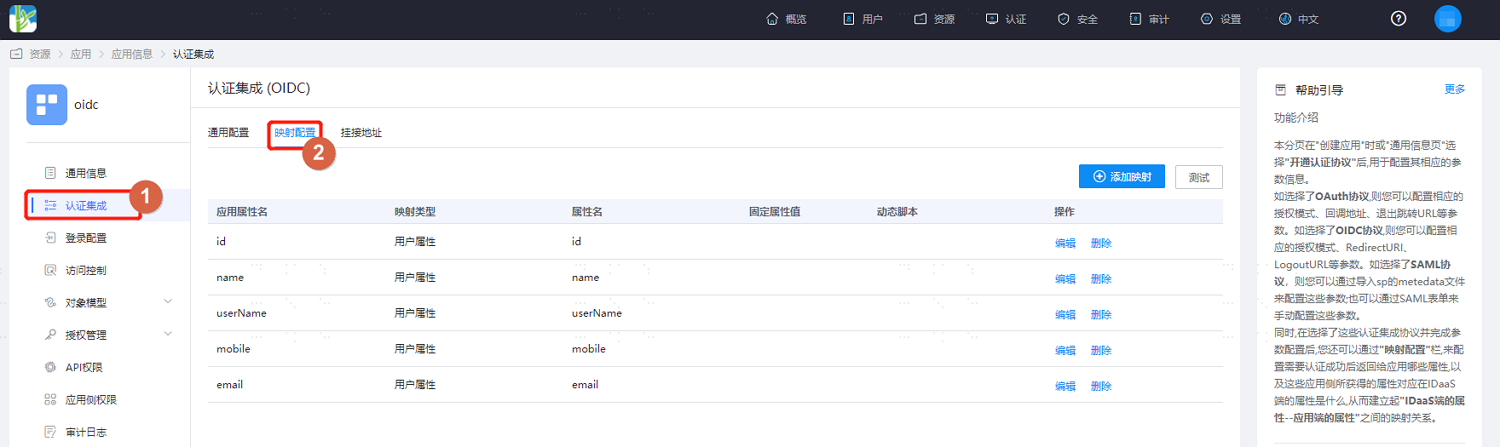Click the 应用侧权限 grid icon
The image size is (1500, 447).
click(x=50, y=400)
